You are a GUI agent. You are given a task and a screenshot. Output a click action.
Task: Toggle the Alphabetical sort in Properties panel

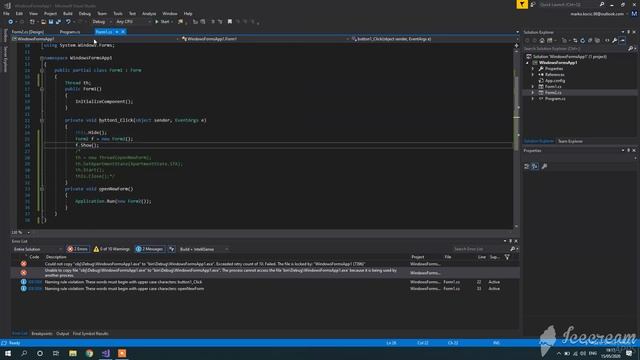535,166
